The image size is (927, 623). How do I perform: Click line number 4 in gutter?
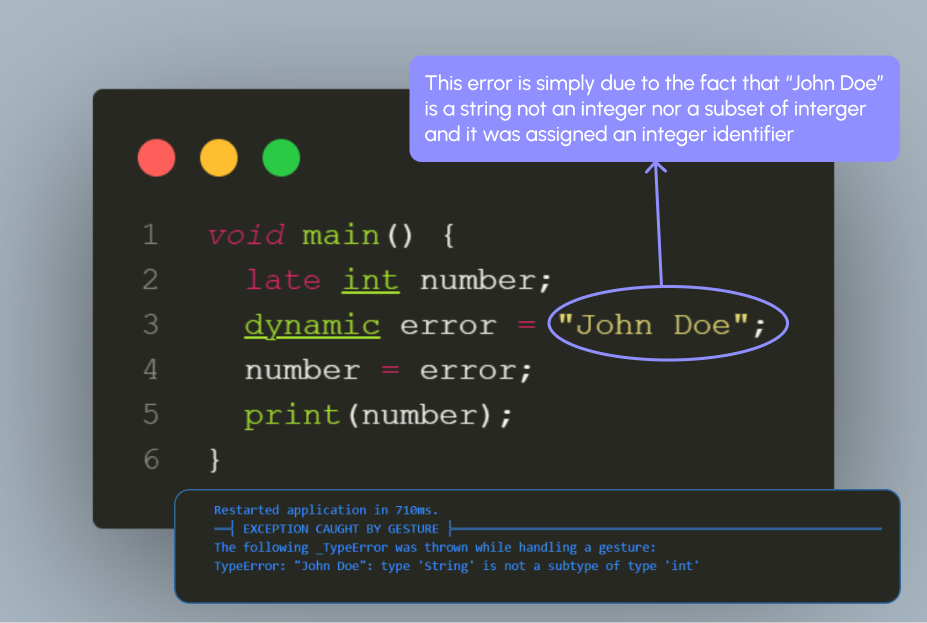tap(150, 369)
